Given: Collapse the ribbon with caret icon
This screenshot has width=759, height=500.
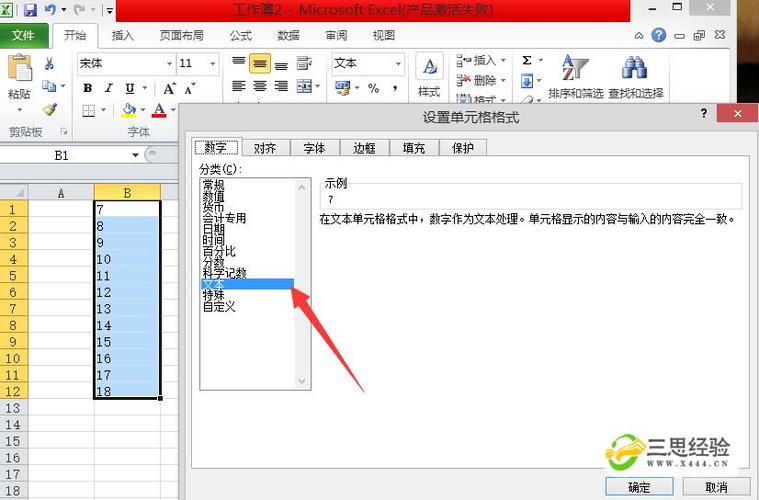Looking at the screenshot, I should coord(639,35).
